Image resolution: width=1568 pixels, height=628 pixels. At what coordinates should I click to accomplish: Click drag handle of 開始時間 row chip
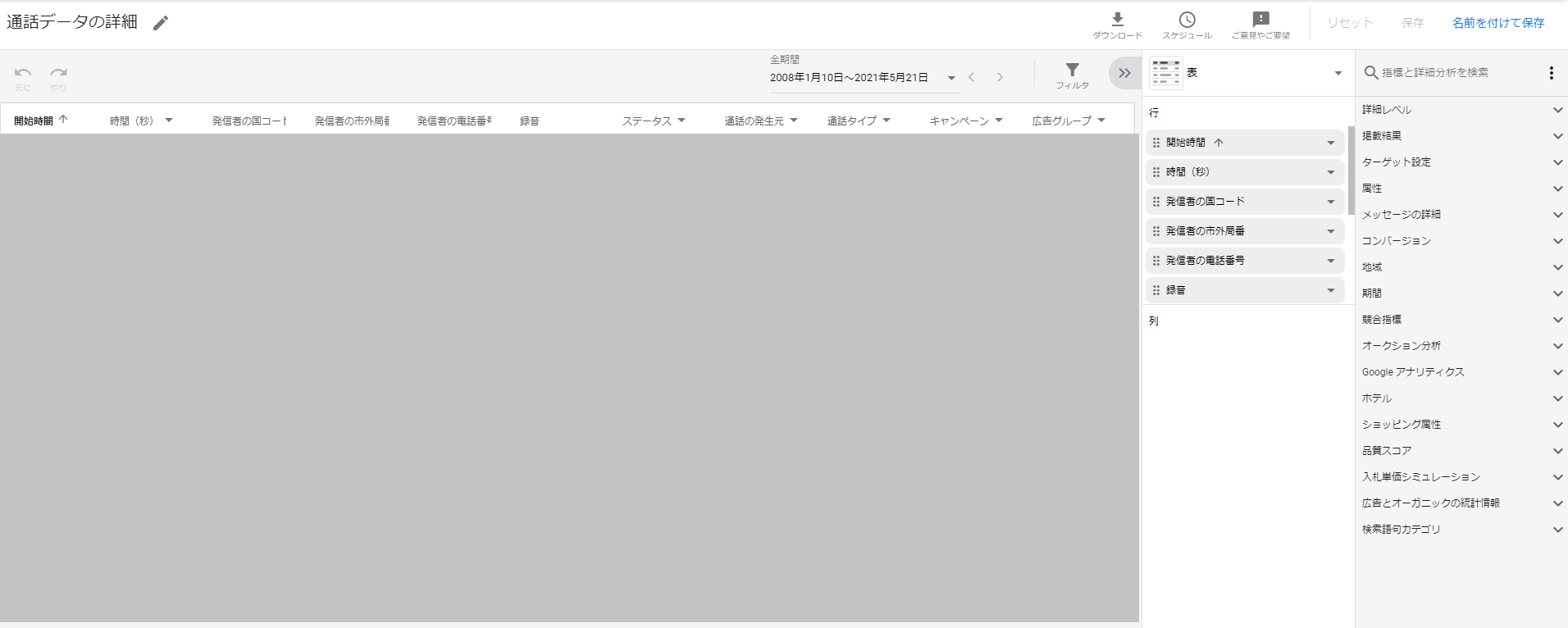[1156, 143]
